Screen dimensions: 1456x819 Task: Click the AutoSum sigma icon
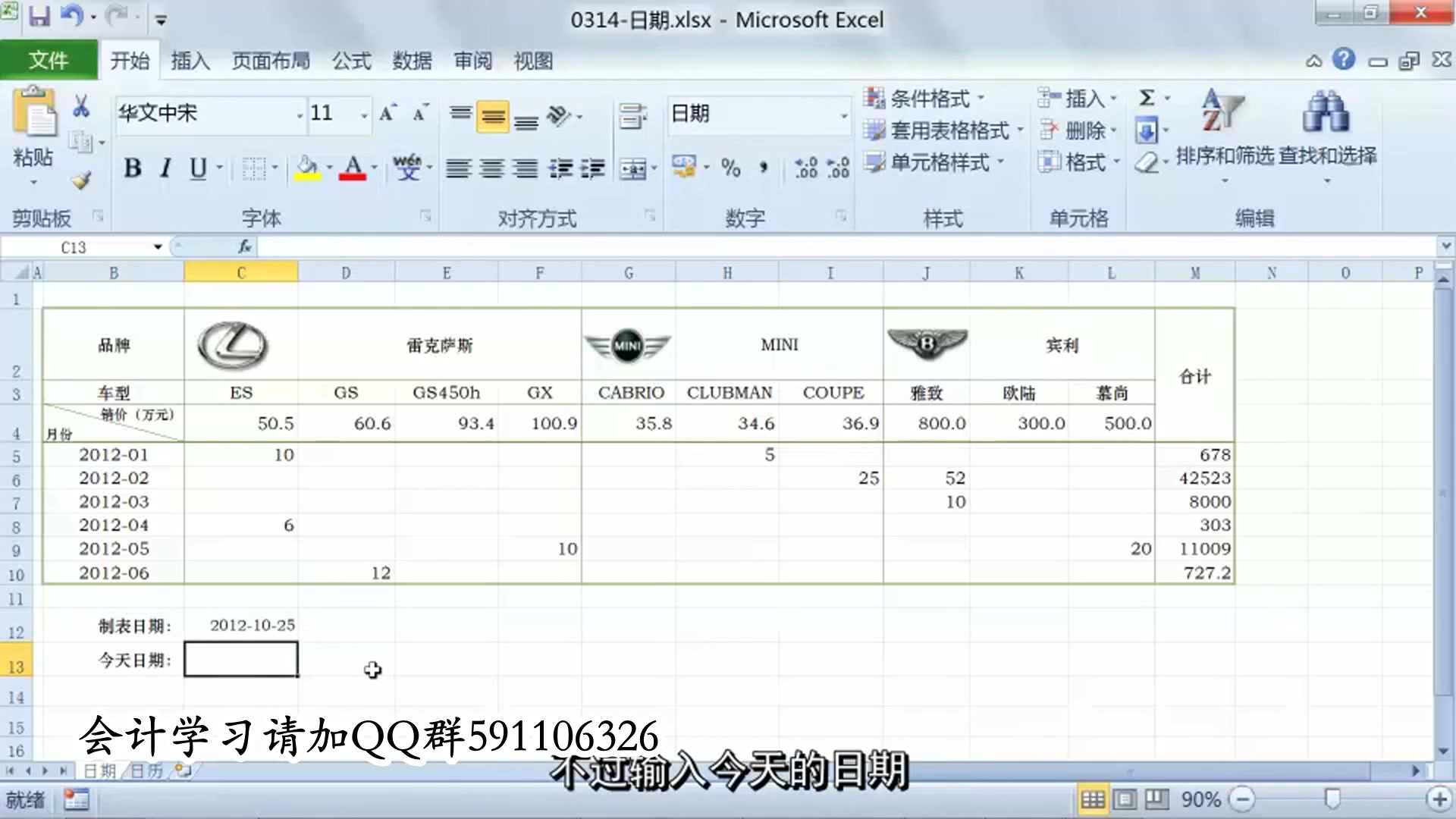pyautogui.click(x=1147, y=98)
